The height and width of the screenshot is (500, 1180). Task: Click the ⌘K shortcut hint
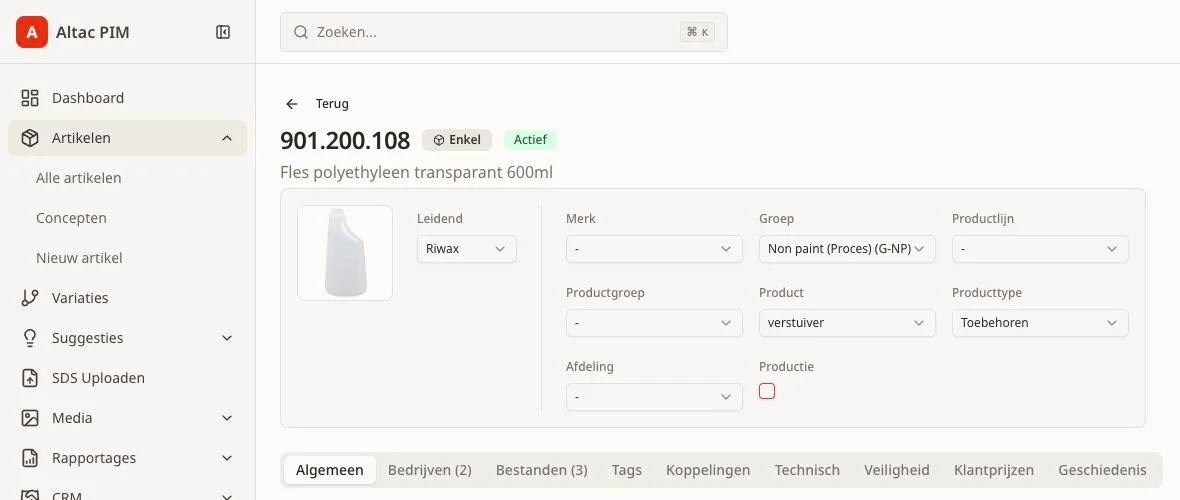tap(698, 32)
